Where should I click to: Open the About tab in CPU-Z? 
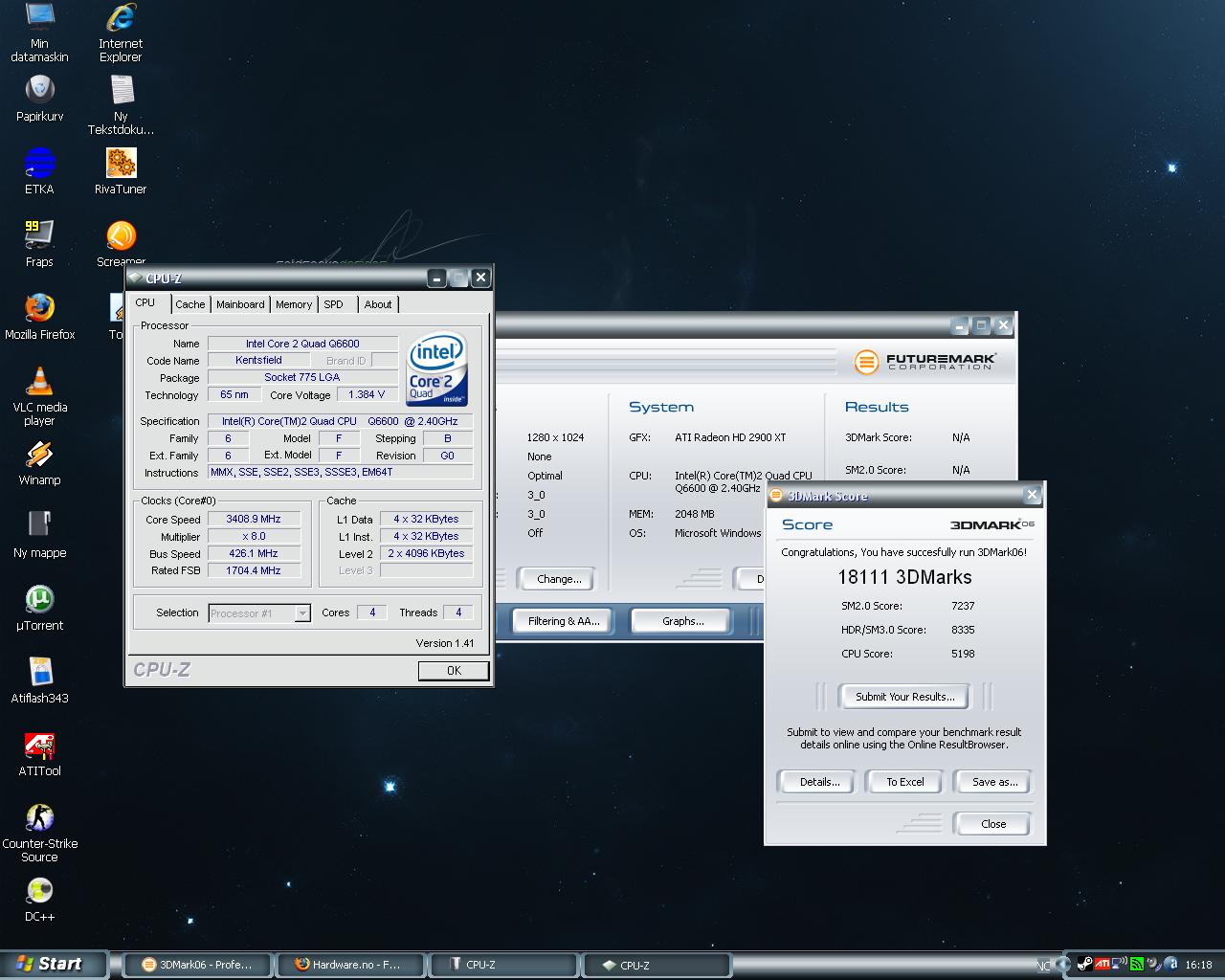378,304
